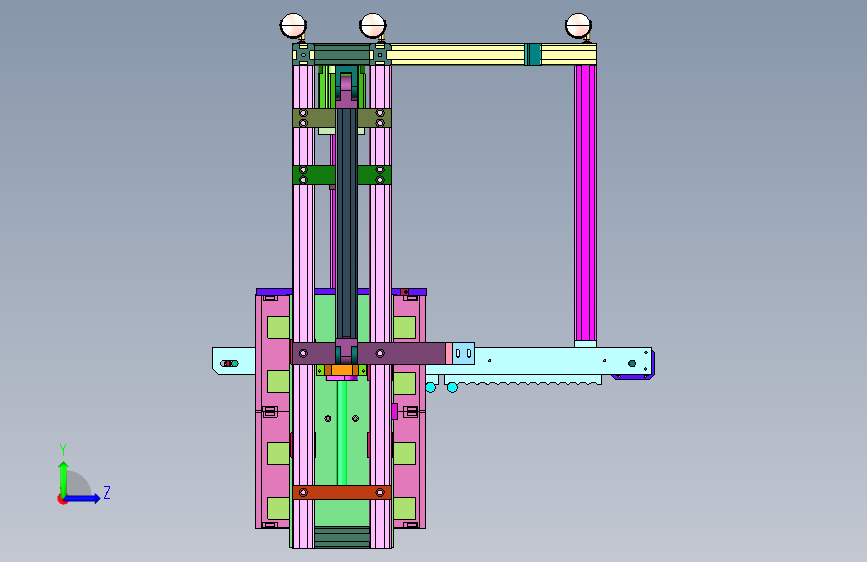Select the rightmost white ball knob on top
867x562 pixels.
click(x=578, y=25)
